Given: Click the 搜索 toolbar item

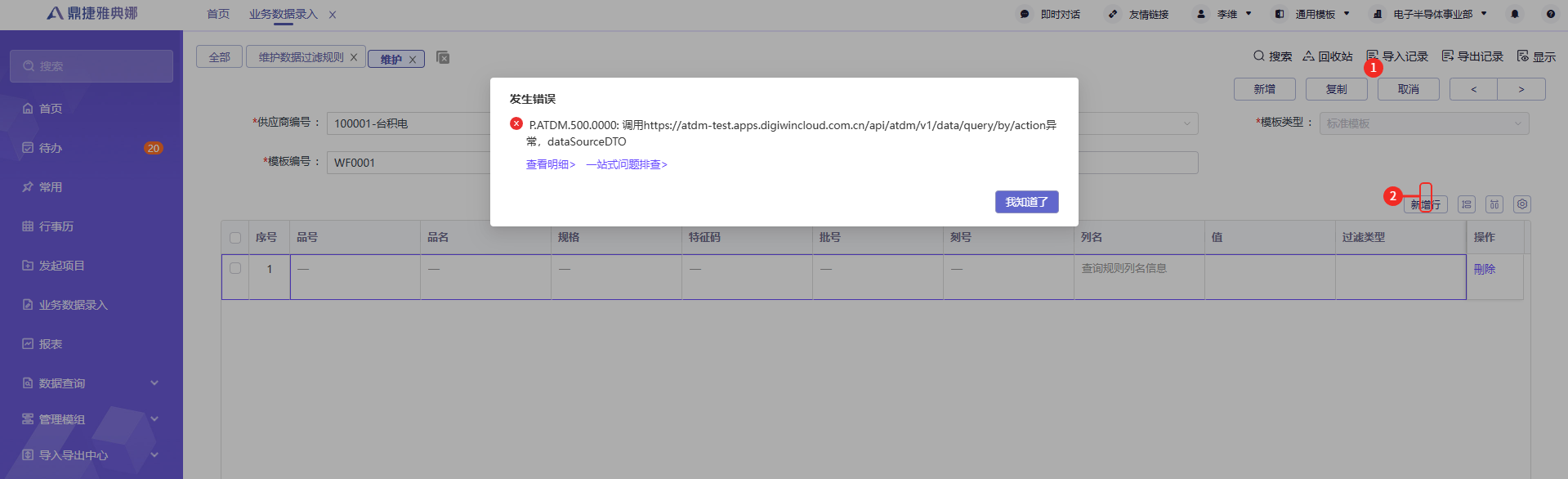Looking at the screenshot, I should 1272,56.
